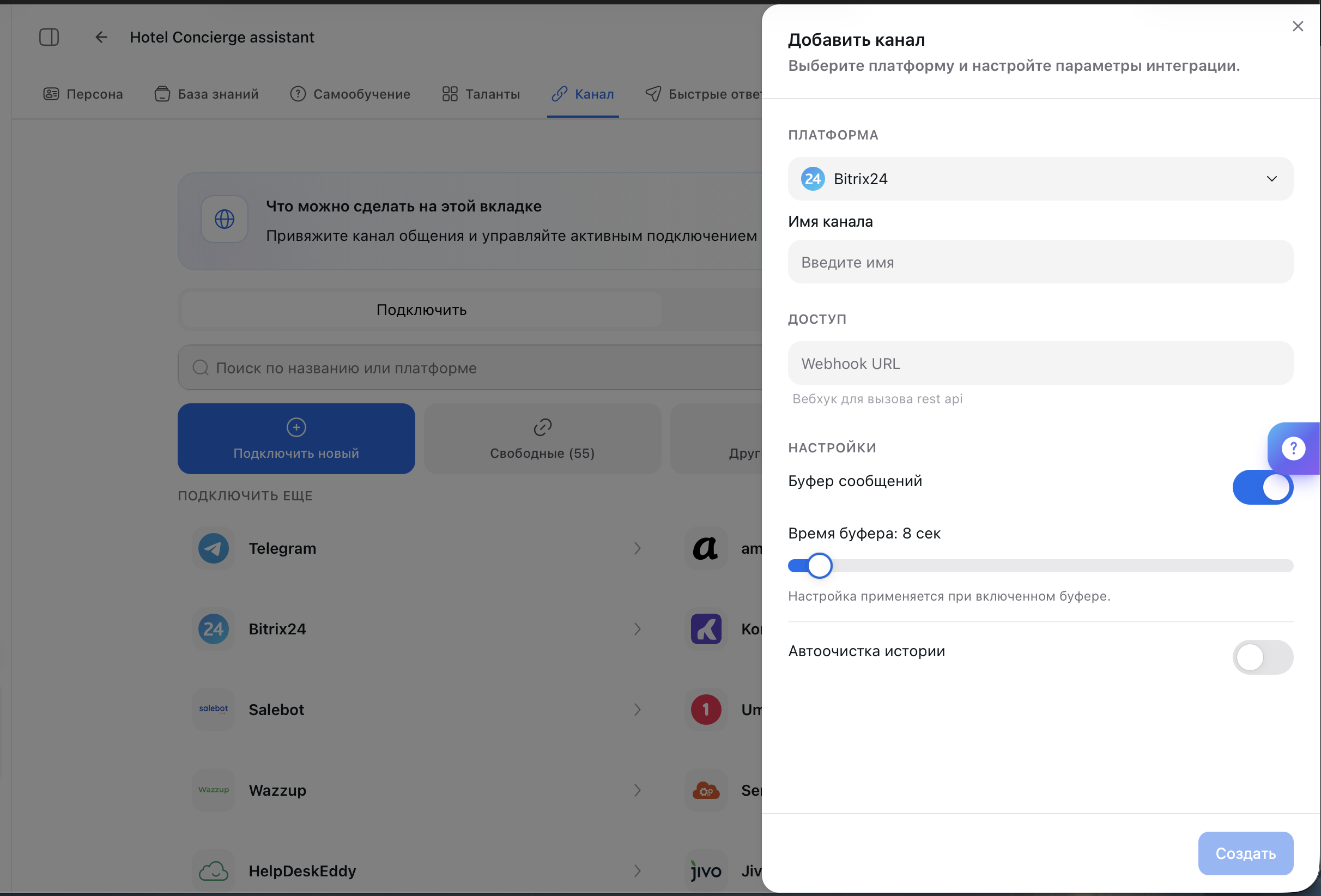
Task: Toggle the sidebar panel icon
Action: [49, 37]
